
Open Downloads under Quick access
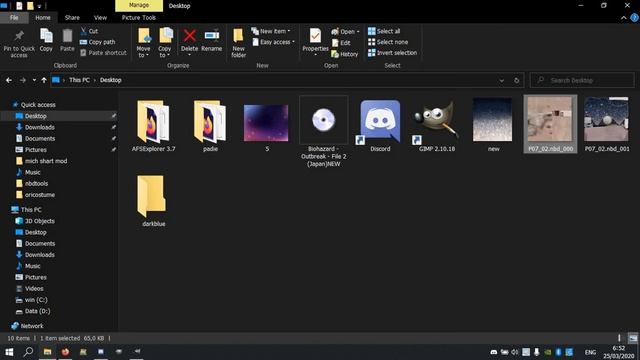[x=40, y=127]
